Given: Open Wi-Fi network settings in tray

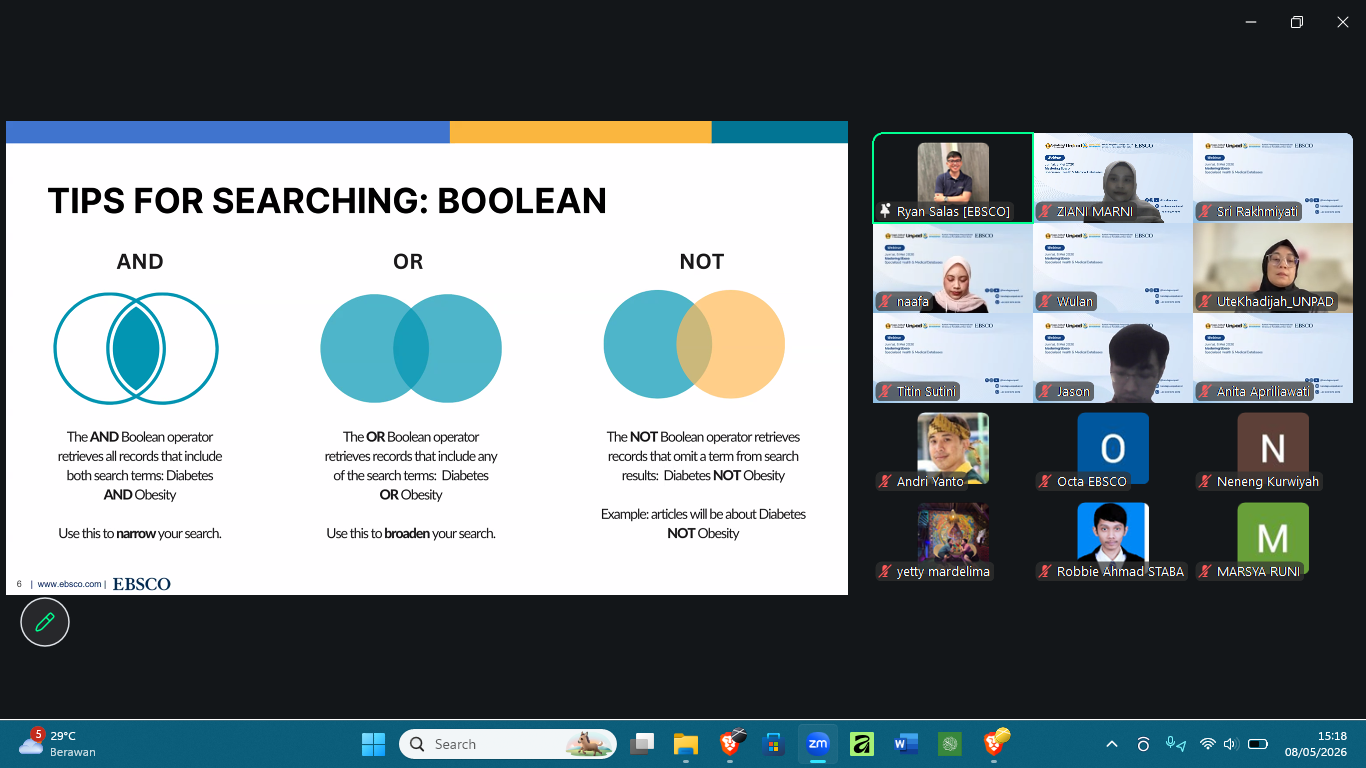Looking at the screenshot, I should [x=1208, y=744].
